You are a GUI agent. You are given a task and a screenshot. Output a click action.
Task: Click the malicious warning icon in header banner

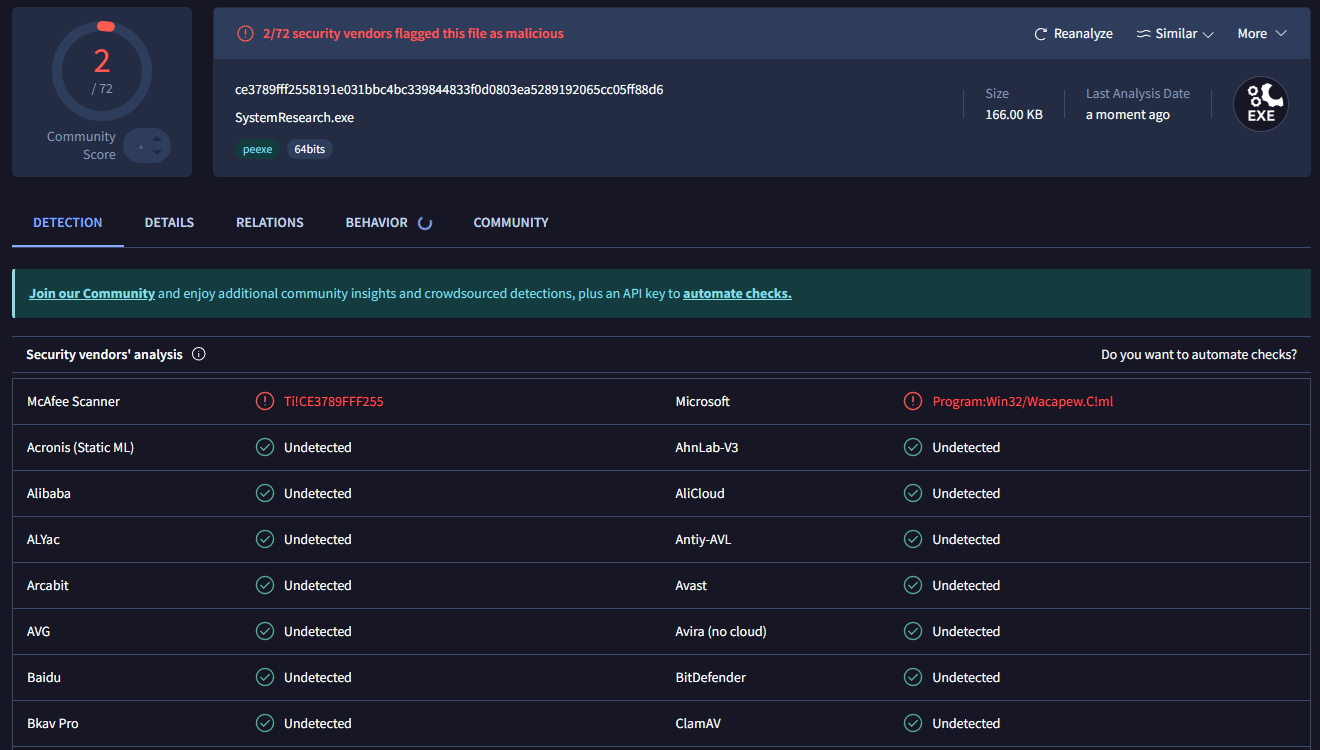(245, 34)
